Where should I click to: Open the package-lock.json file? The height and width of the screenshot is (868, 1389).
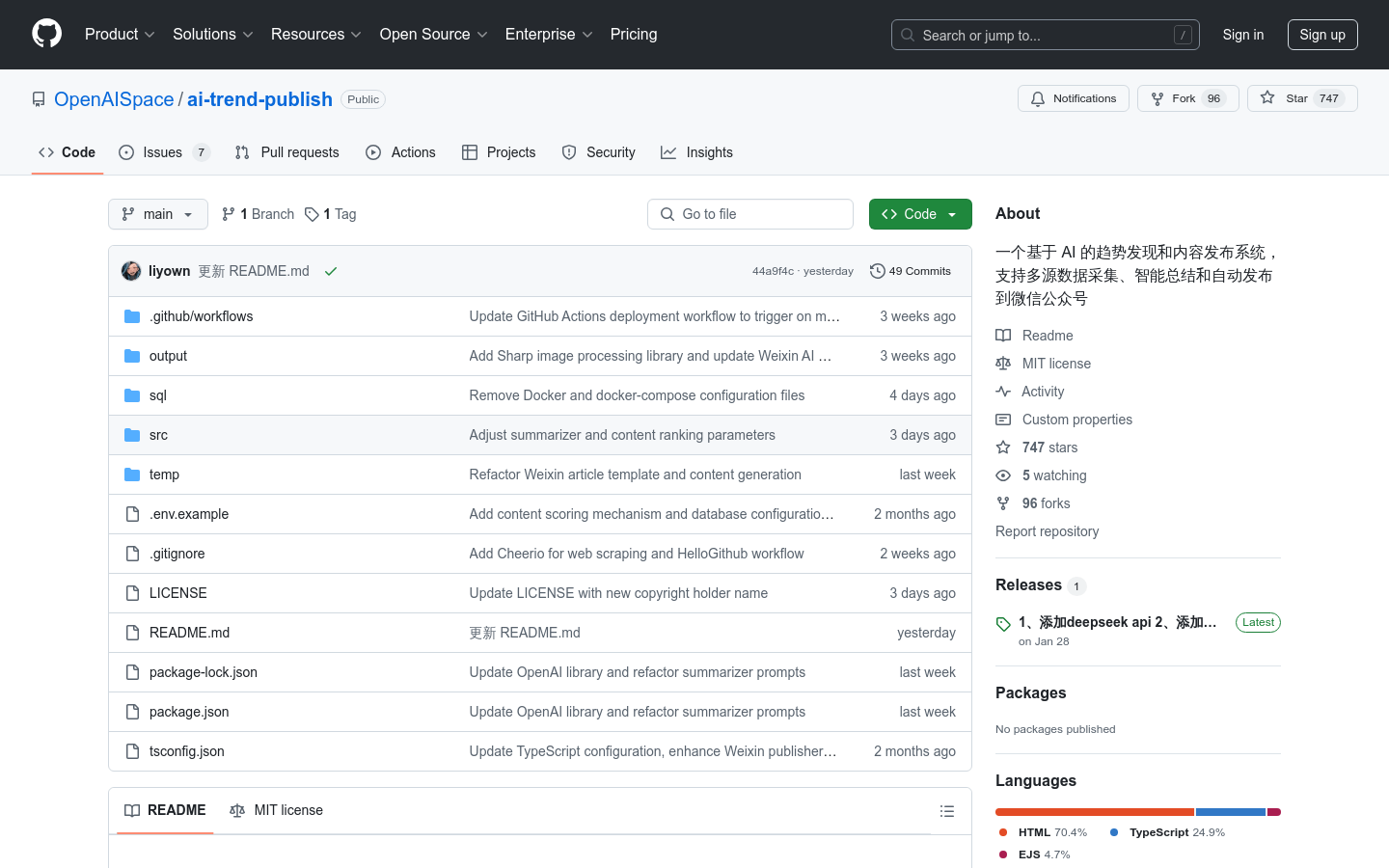pyautogui.click(x=203, y=672)
